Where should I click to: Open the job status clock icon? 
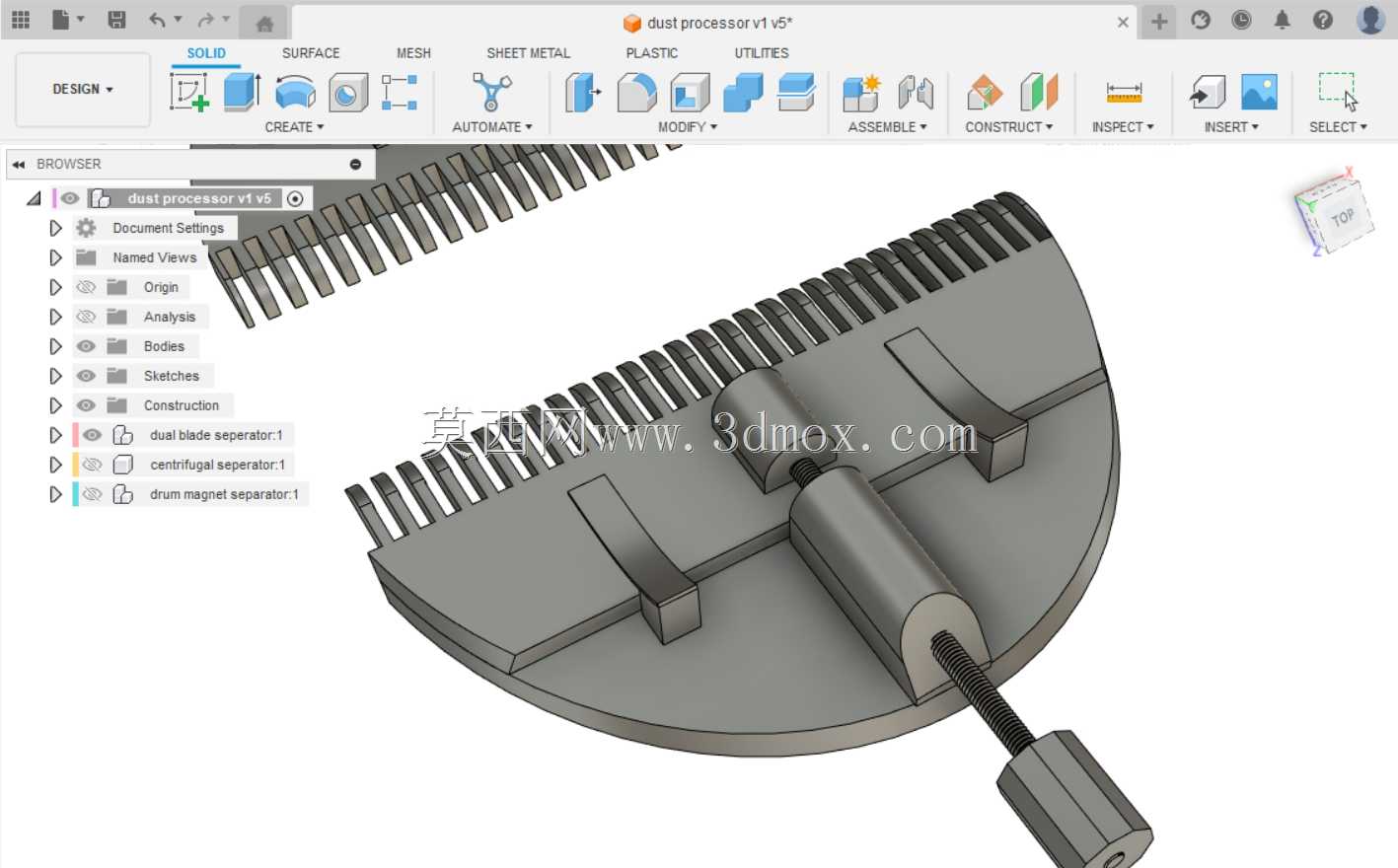tap(1241, 20)
